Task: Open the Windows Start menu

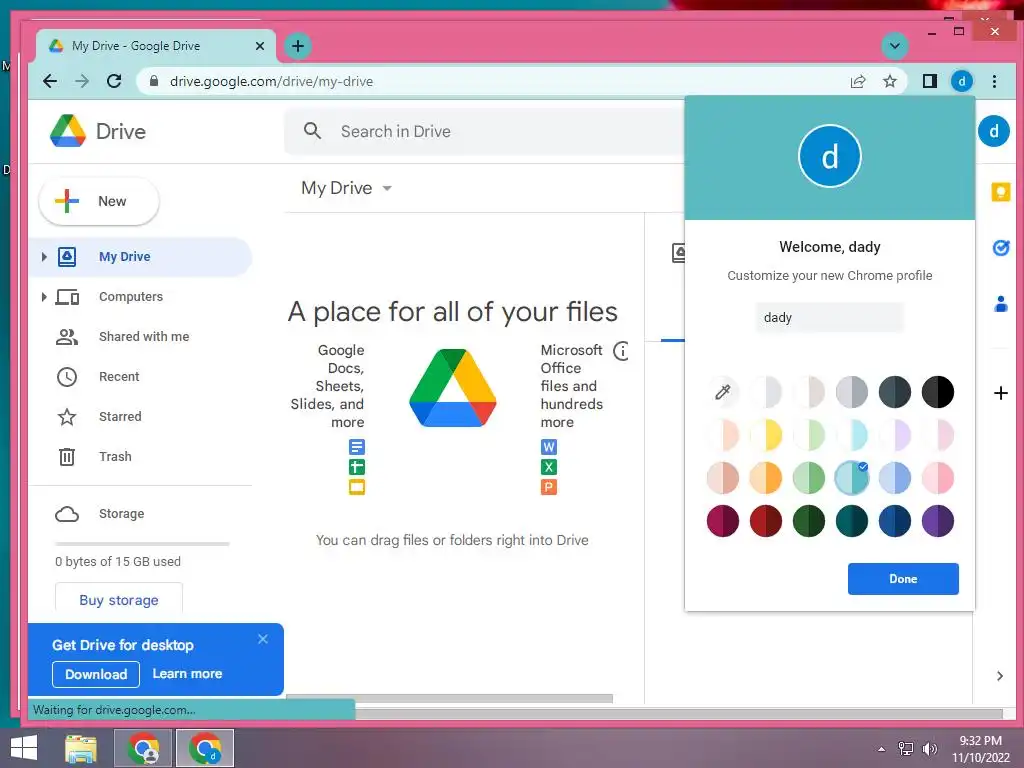Action: pyautogui.click(x=24, y=748)
